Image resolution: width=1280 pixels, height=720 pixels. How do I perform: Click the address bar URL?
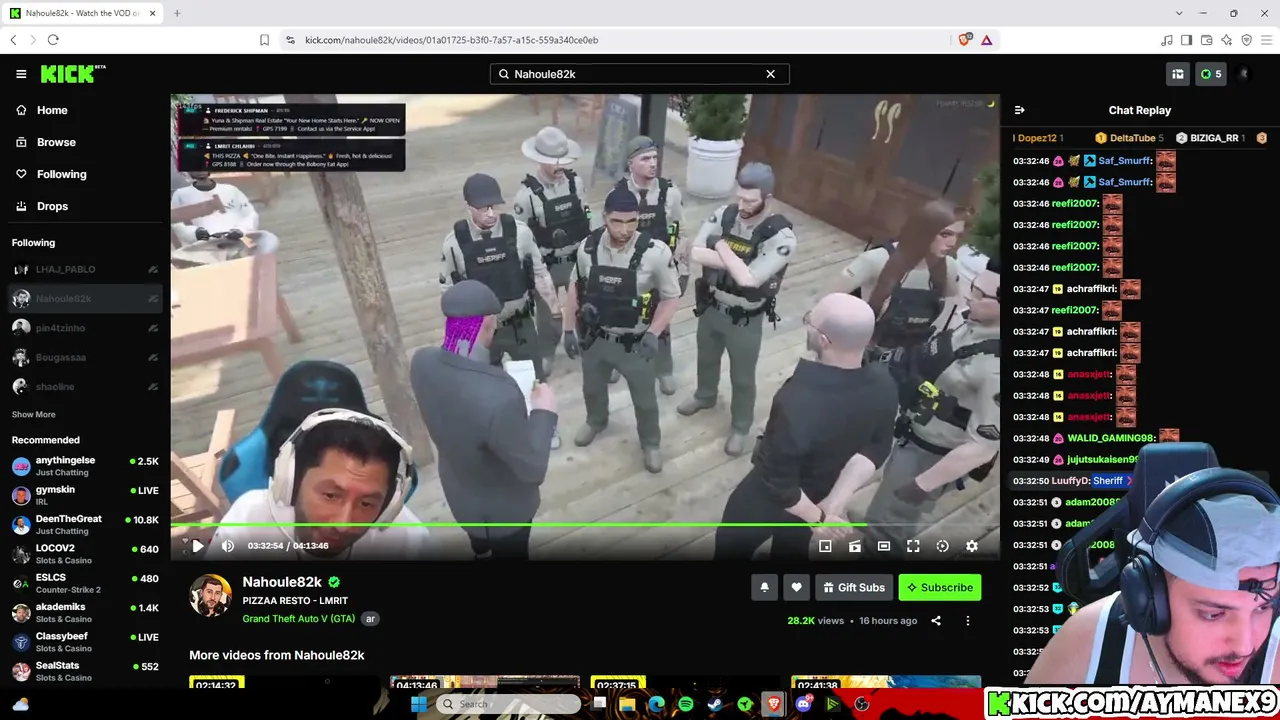[451, 40]
